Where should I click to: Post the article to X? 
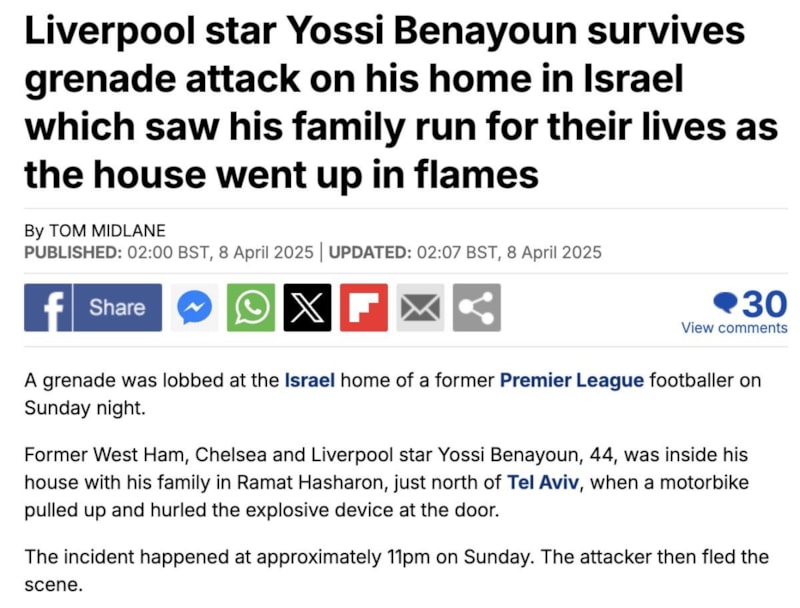coord(307,307)
